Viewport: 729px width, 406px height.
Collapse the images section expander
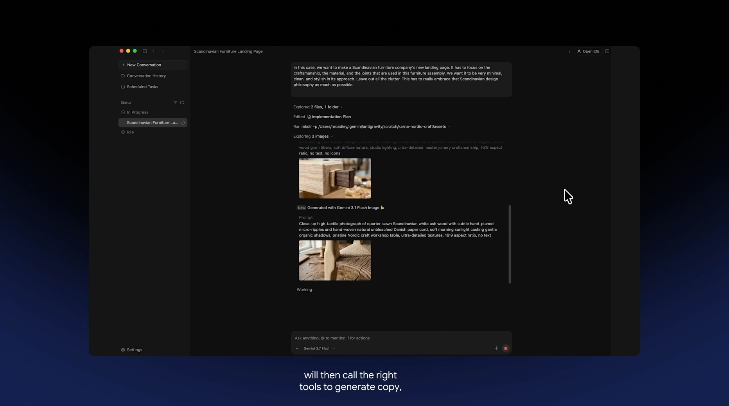[331, 136]
